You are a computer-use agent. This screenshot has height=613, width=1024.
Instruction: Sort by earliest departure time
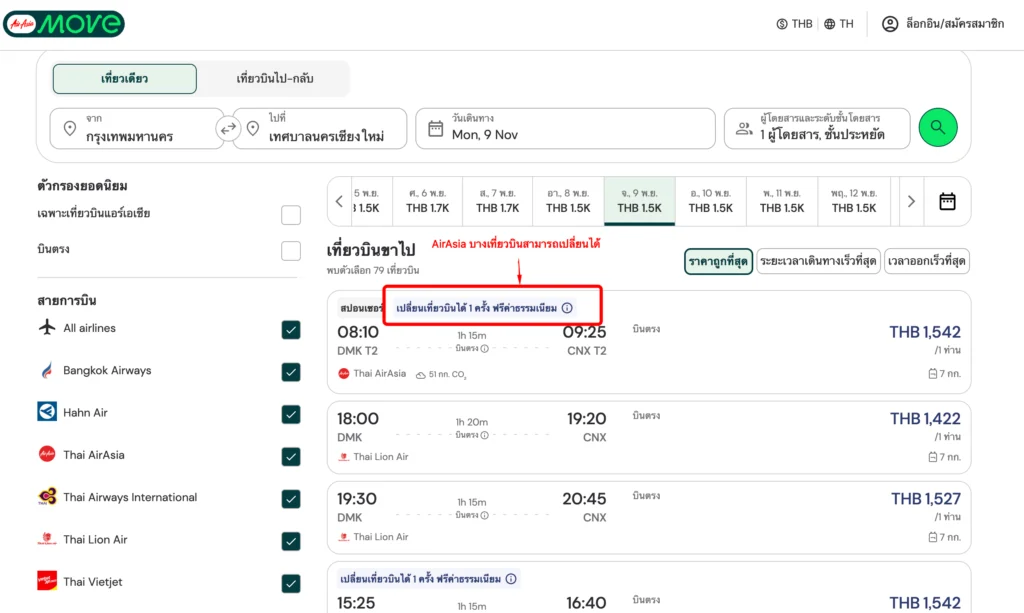coord(926,262)
